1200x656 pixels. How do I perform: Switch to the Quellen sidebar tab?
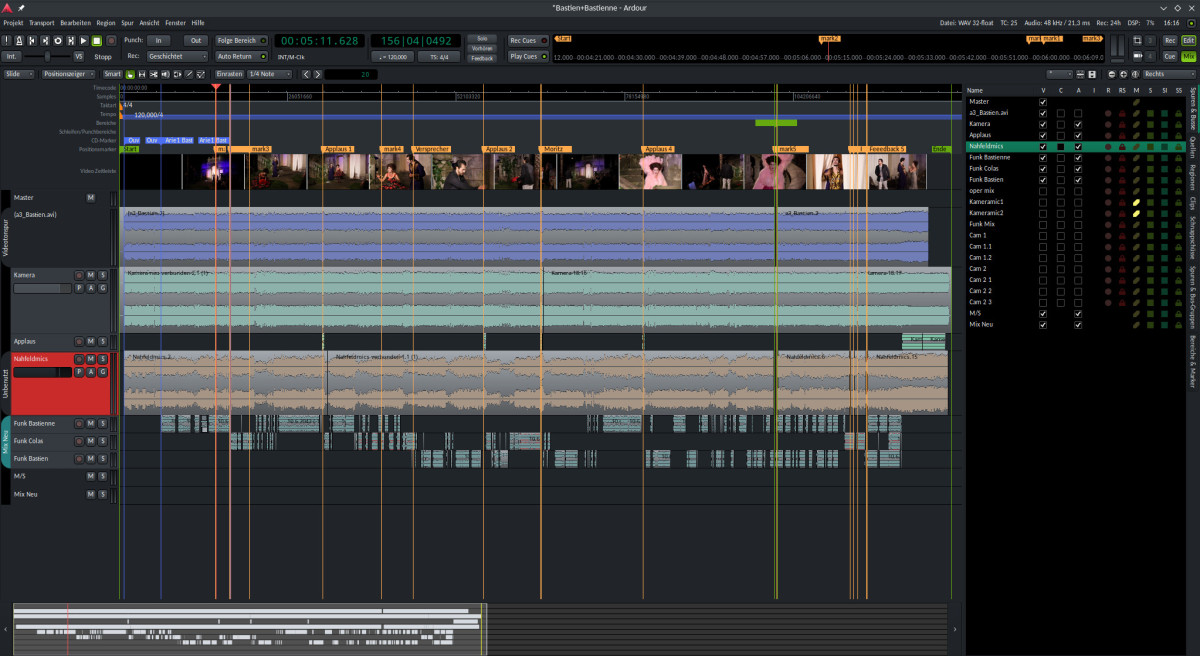coord(1193,147)
